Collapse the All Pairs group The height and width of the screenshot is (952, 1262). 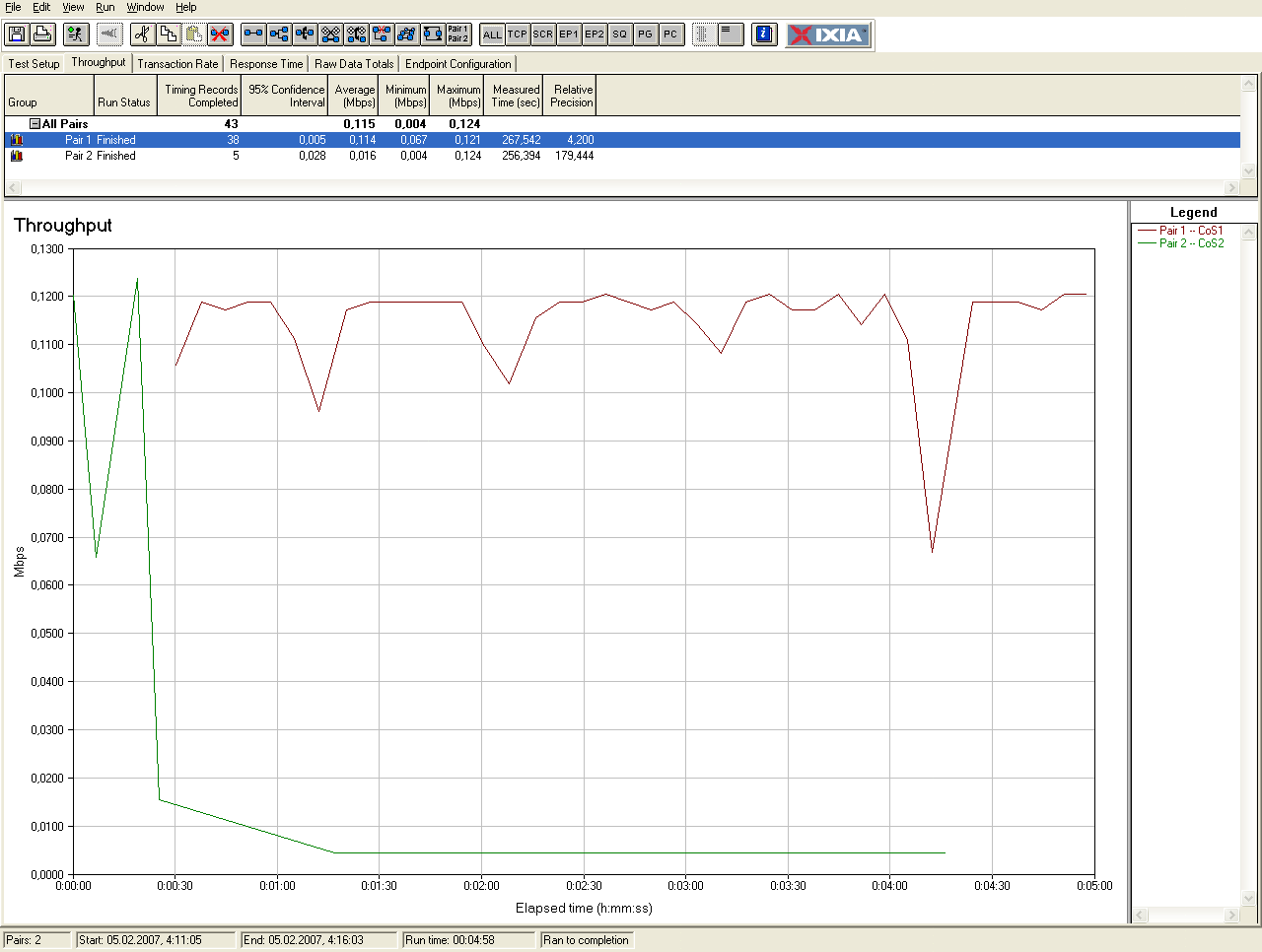click(35, 124)
